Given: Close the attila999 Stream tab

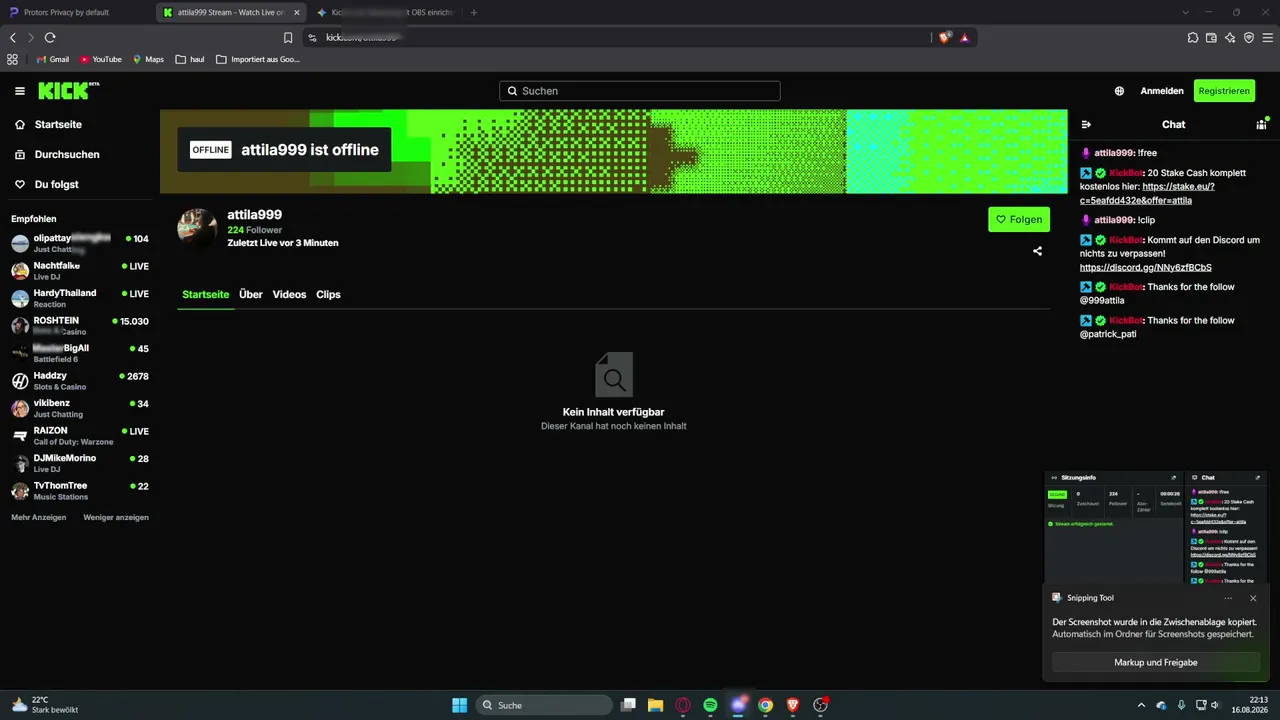Looking at the screenshot, I should pyautogui.click(x=296, y=13).
